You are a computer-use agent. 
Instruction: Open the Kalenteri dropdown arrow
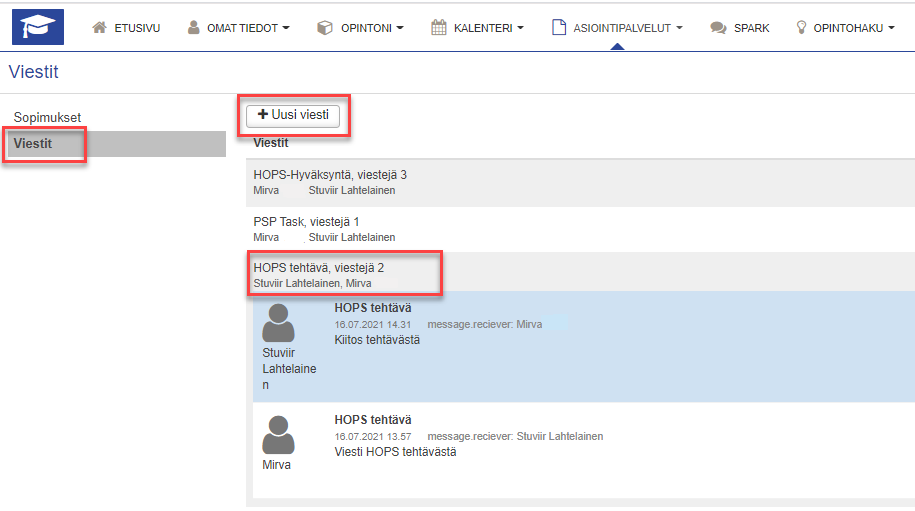520,29
